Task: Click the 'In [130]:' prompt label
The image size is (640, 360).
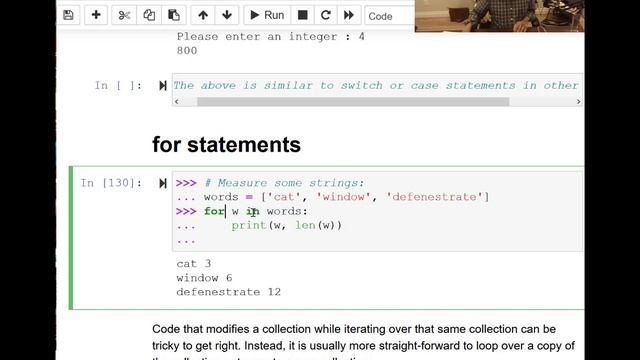Action: 111,183
